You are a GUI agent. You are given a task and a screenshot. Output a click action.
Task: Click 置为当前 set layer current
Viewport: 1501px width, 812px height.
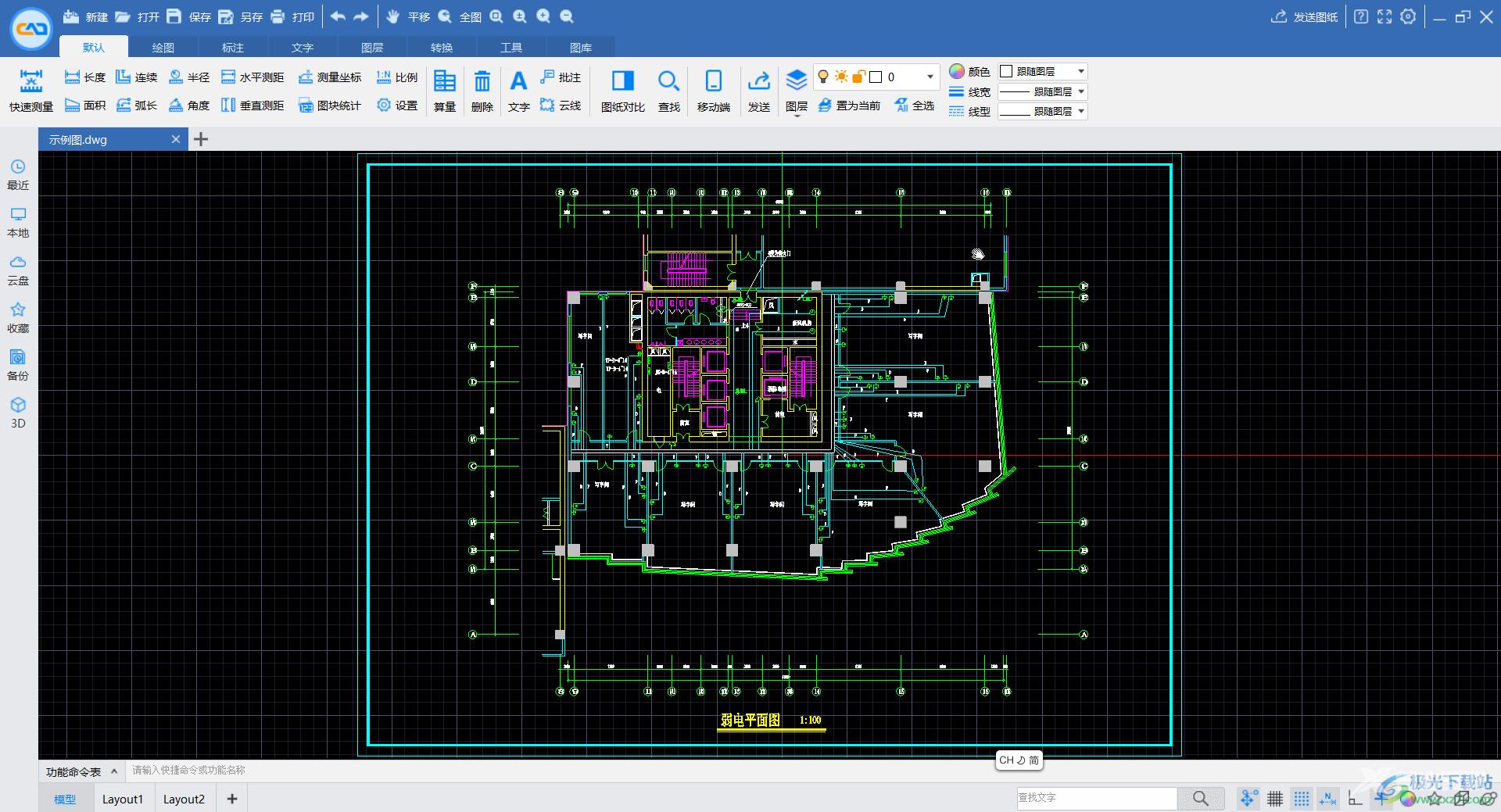point(849,106)
